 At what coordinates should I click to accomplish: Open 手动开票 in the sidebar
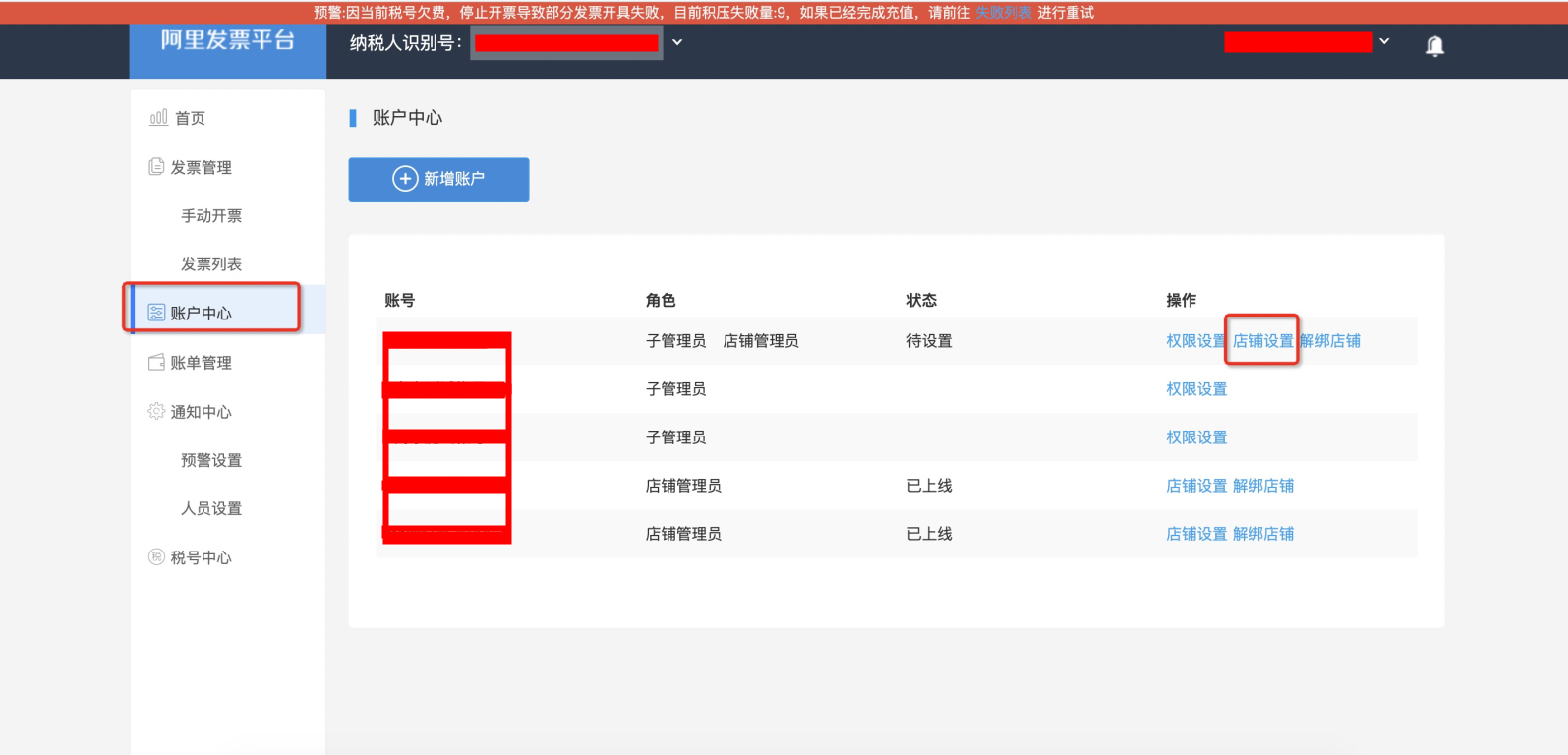[211, 216]
